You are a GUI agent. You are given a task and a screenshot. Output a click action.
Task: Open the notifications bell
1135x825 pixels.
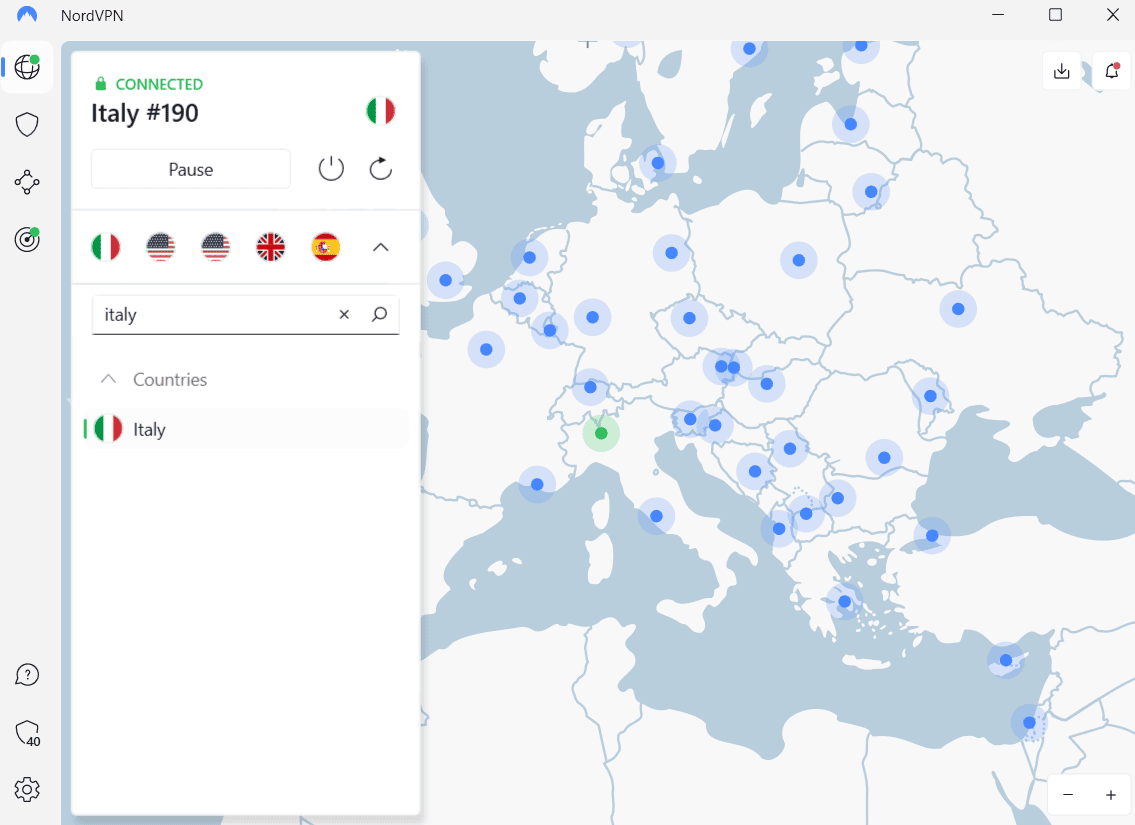point(1112,71)
